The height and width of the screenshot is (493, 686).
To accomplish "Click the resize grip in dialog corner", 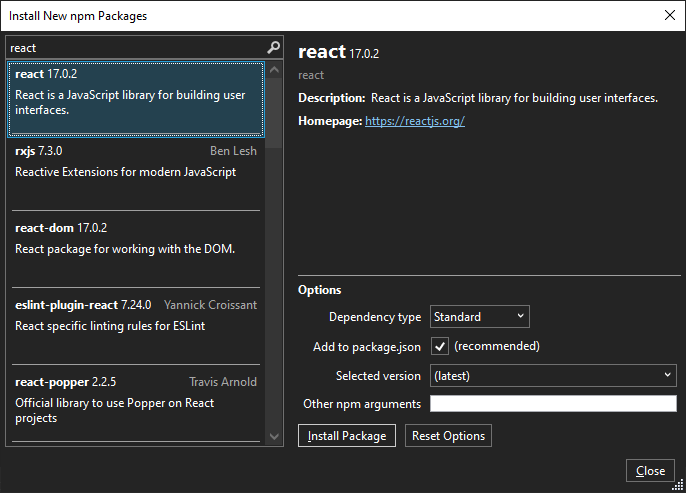I will [x=678, y=485].
